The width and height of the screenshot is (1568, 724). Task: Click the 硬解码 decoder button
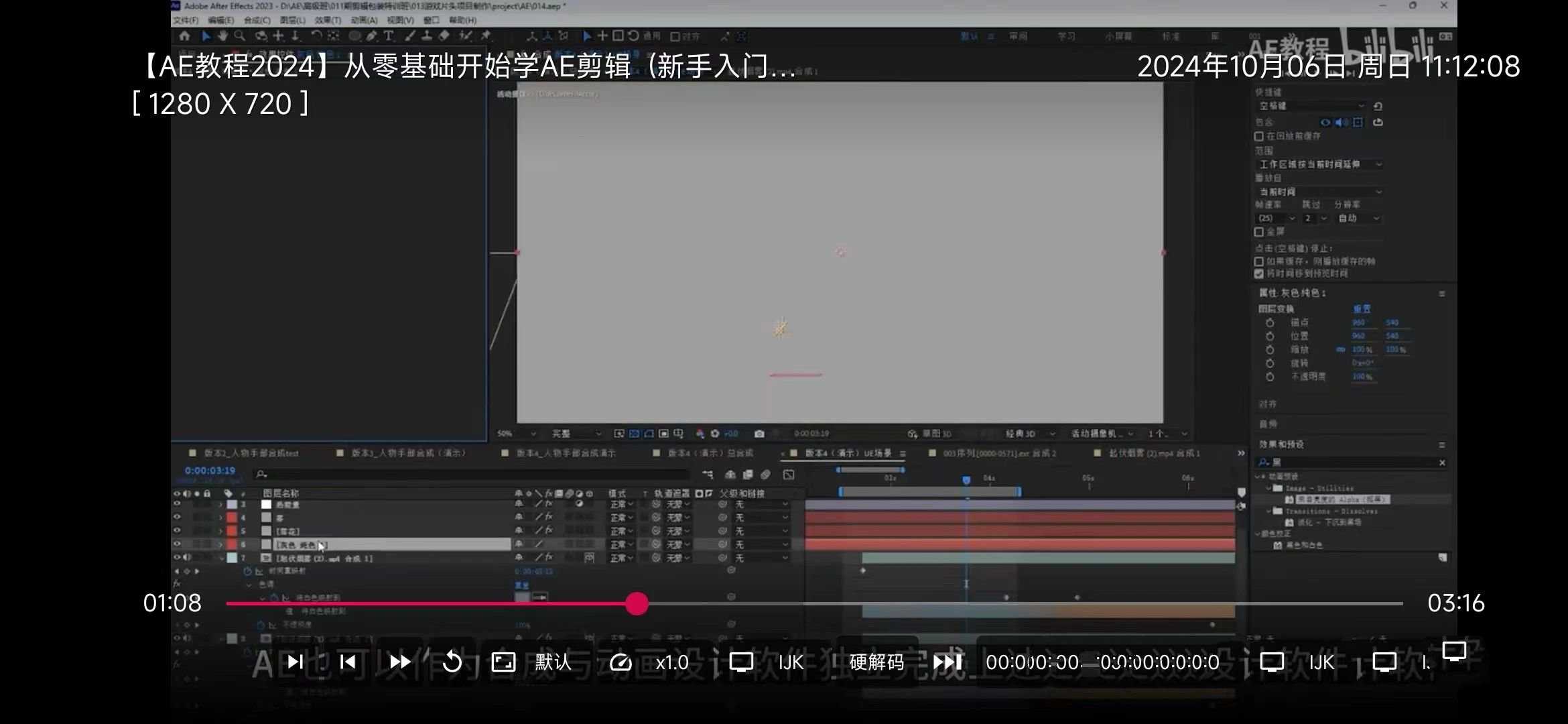click(876, 662)
